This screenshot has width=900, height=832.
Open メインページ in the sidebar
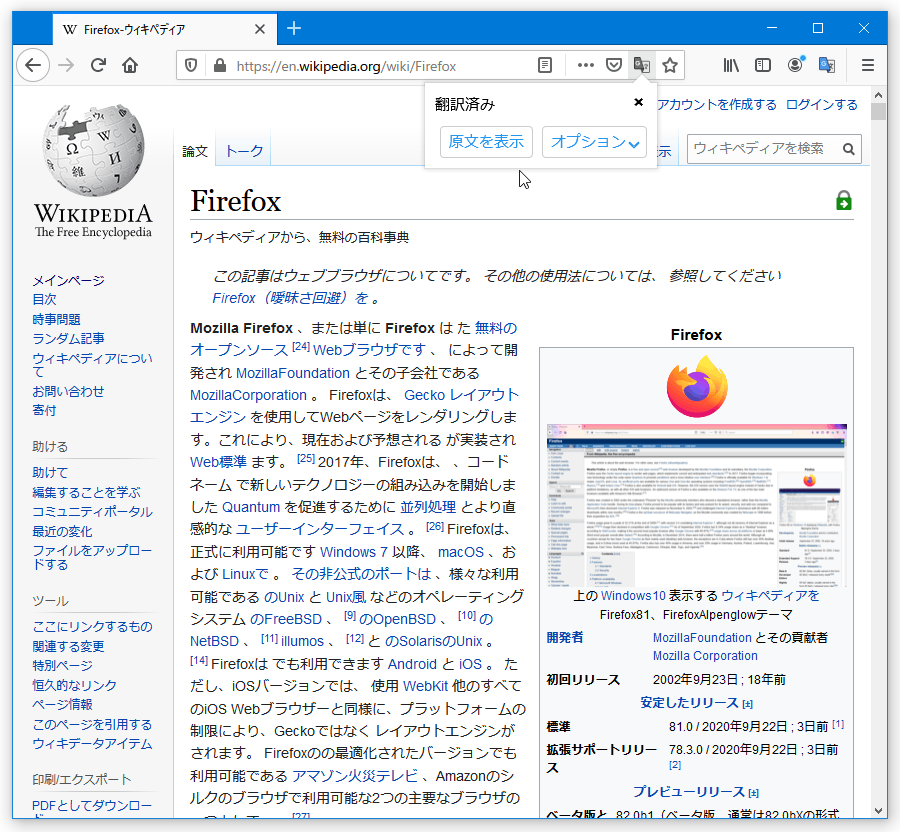[x=68, y=281]
